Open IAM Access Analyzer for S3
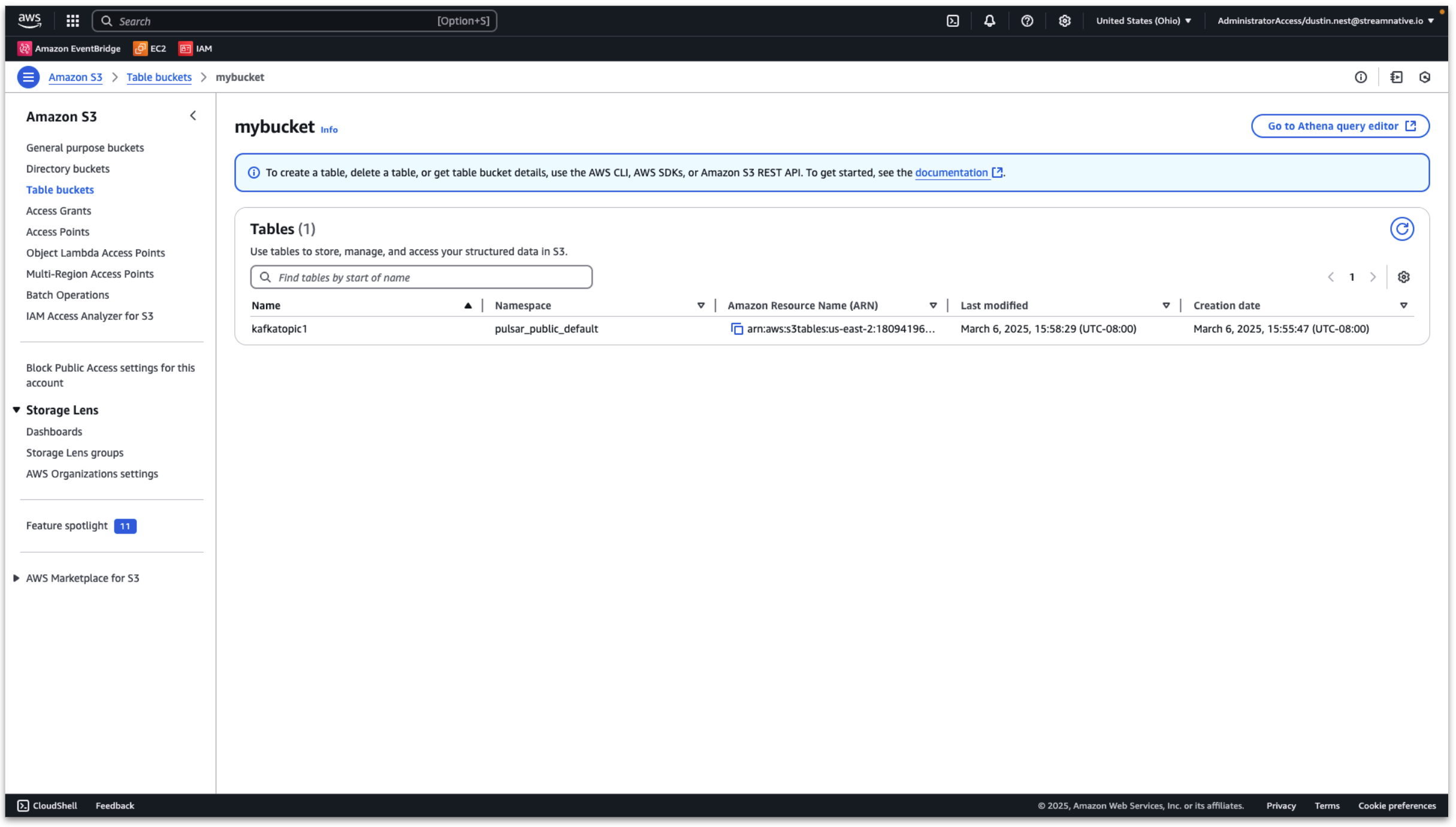 [90, 316]
